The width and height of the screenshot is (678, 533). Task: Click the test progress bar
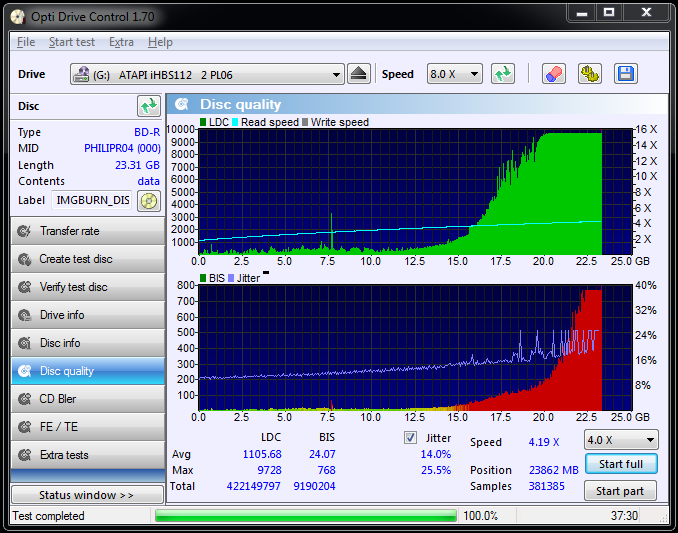(x=306, y=516)
